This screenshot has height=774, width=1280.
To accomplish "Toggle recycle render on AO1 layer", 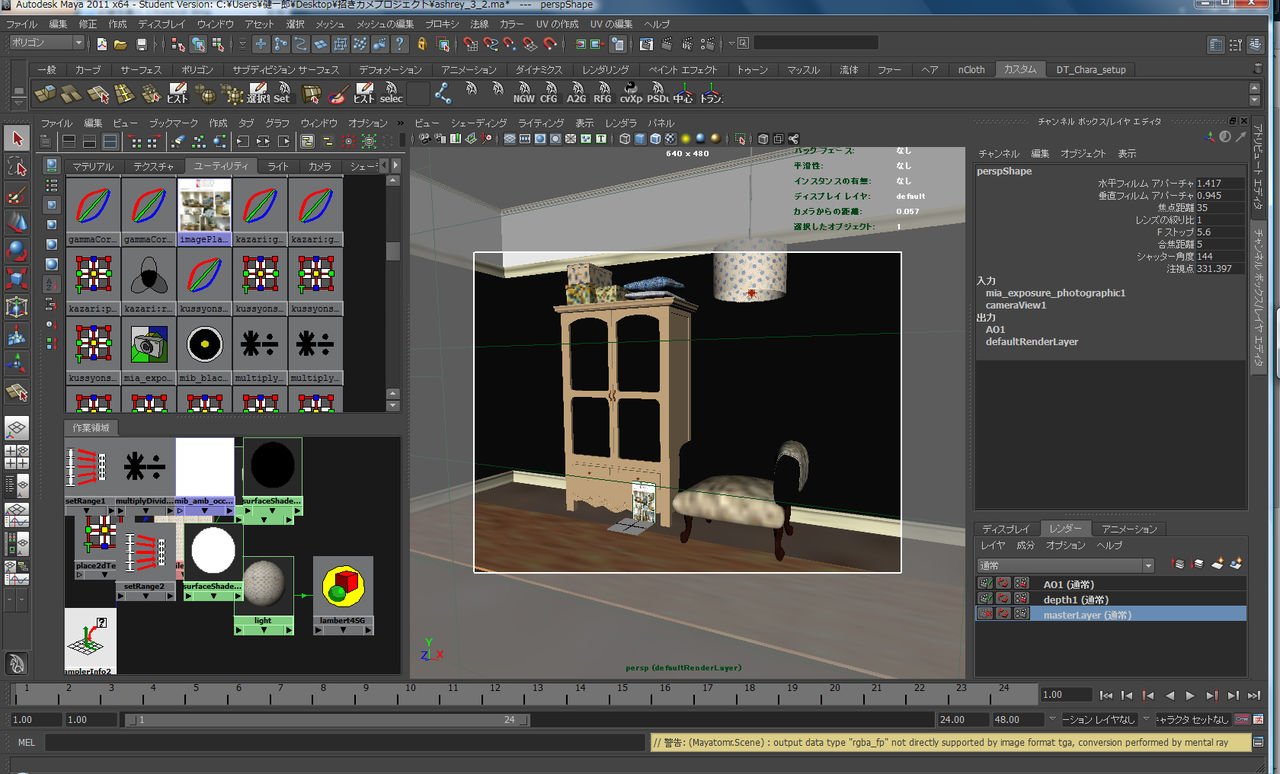I will pyautogui.click(x=1003, y=584).
